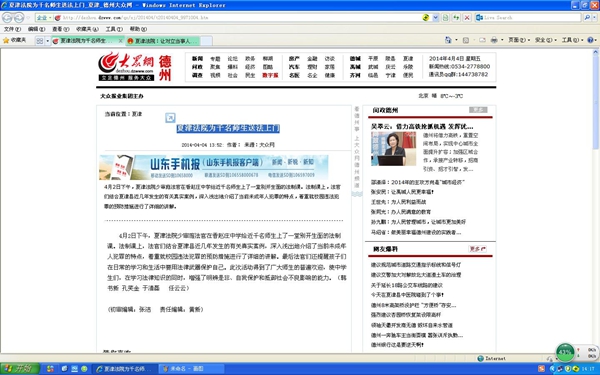Open the 文件(F) menu

(12, 29)
